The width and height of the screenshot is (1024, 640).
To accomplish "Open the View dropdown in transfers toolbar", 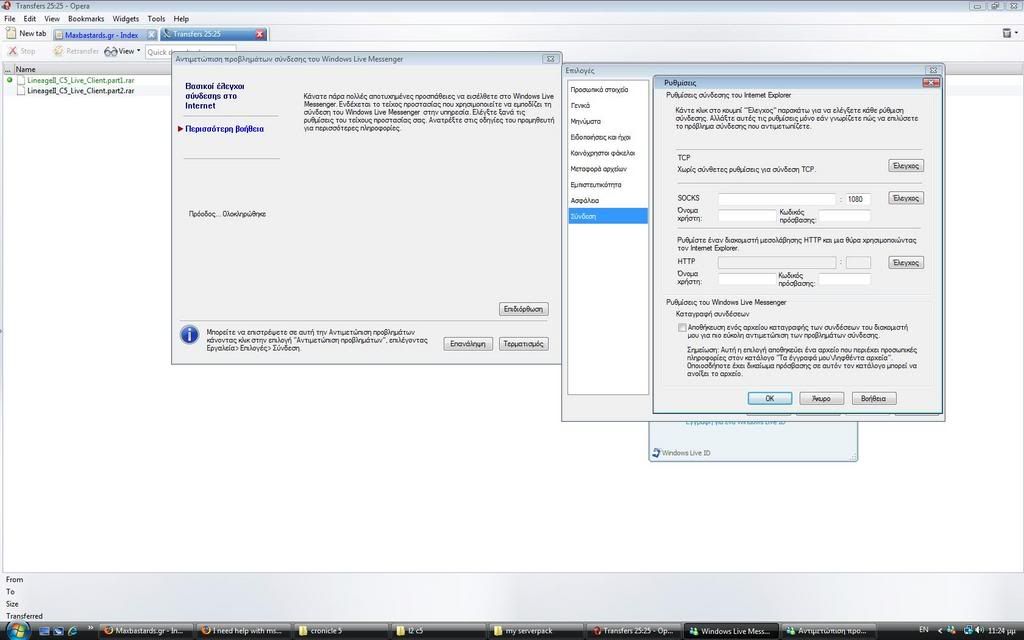I will pyautogui.click(x=125, y=51).
